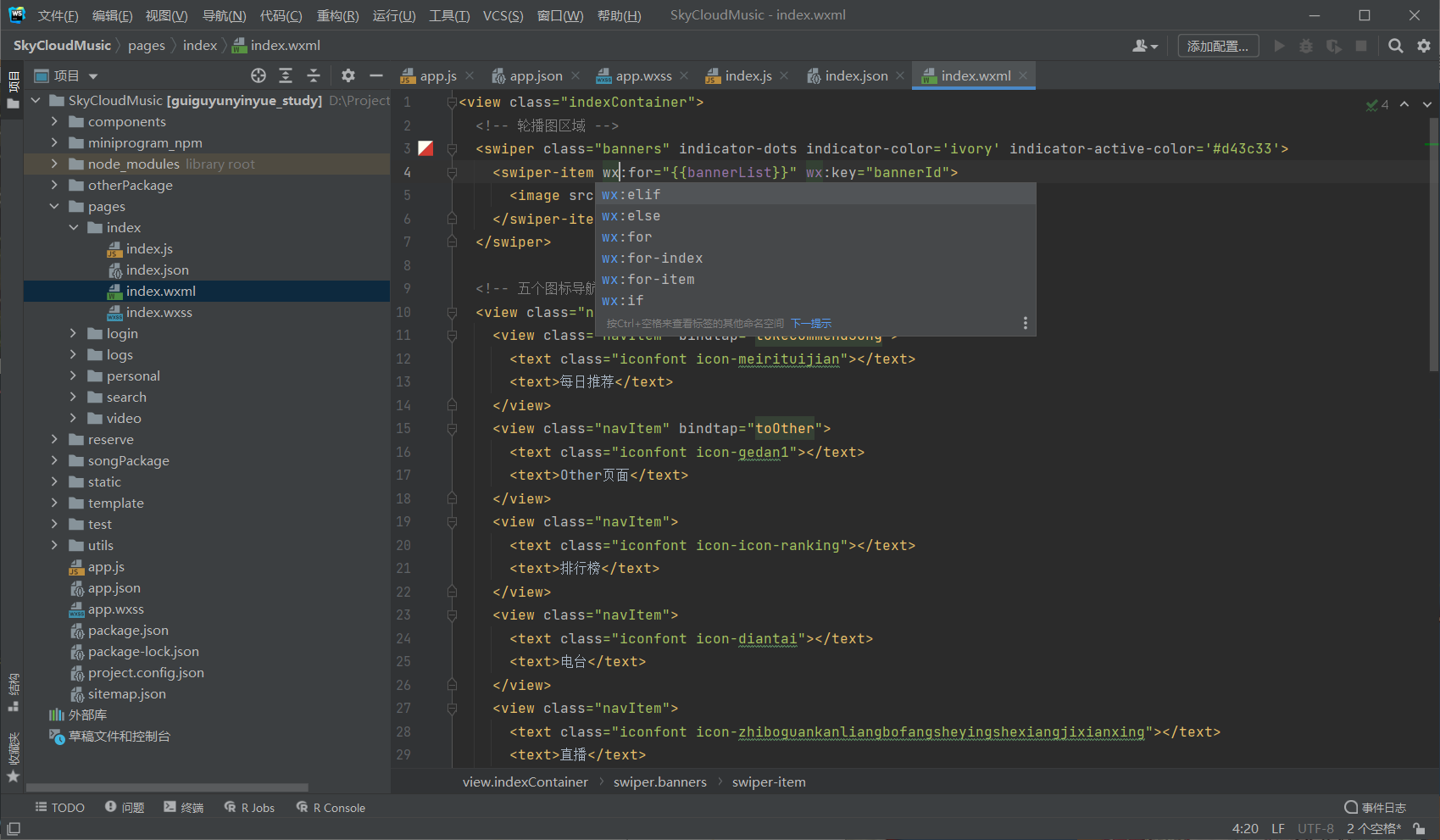The width and height of the screenshot is (1440, 840).
Task: Open the 问题 problems tool window
Action: [x=125, y=808]
